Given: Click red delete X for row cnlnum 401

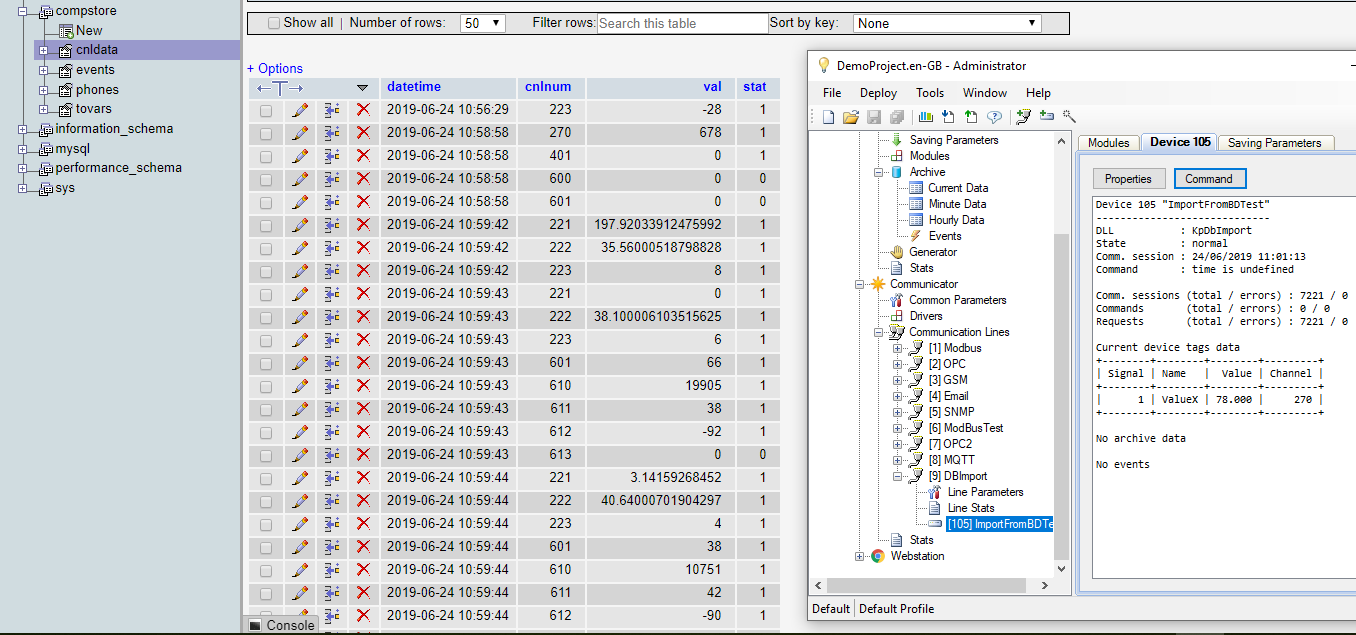Looking at the screenshot, I should 363,156.
